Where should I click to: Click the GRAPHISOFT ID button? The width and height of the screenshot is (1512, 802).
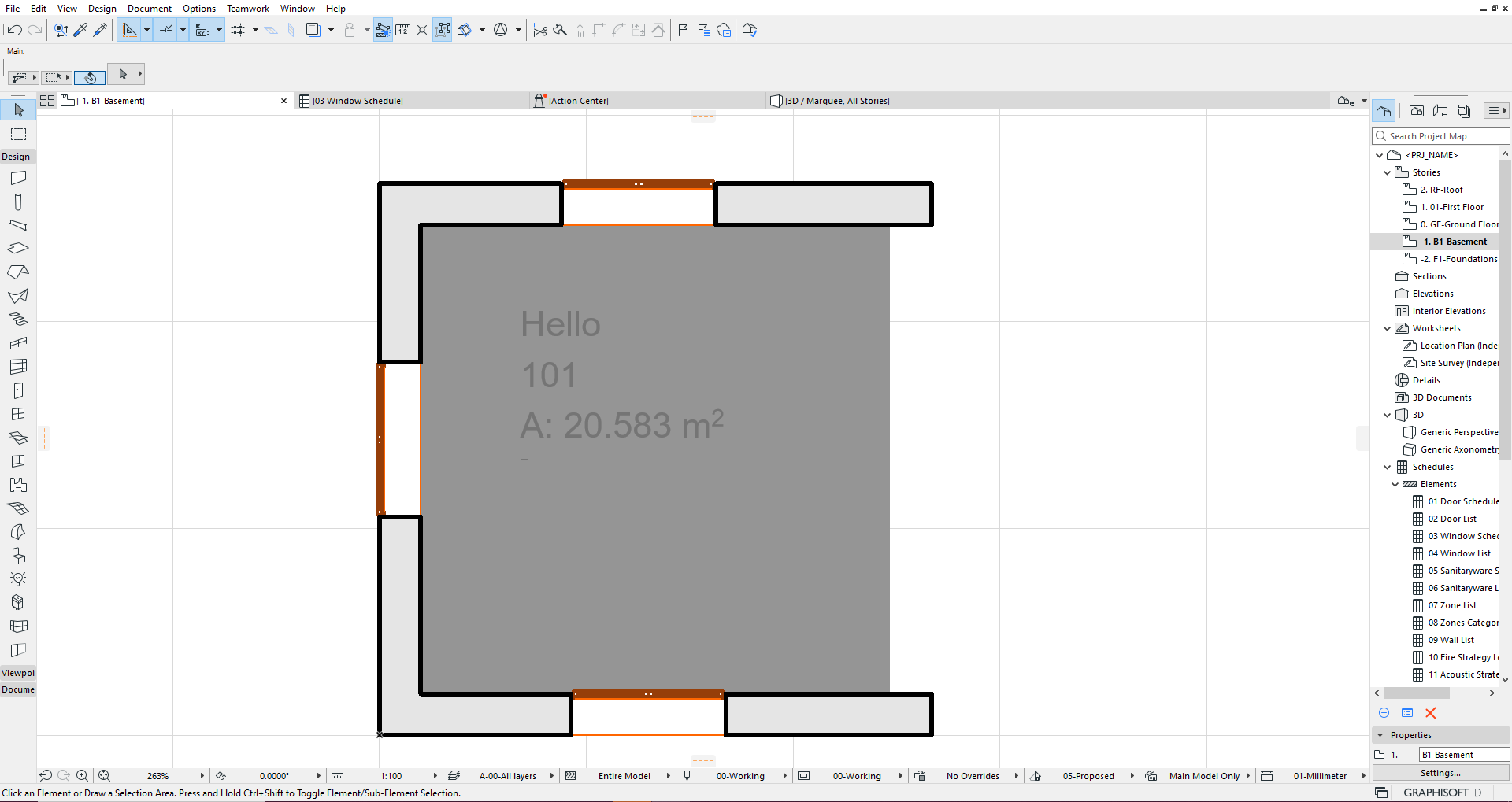pyautogui.click(x=1442, y=793)
